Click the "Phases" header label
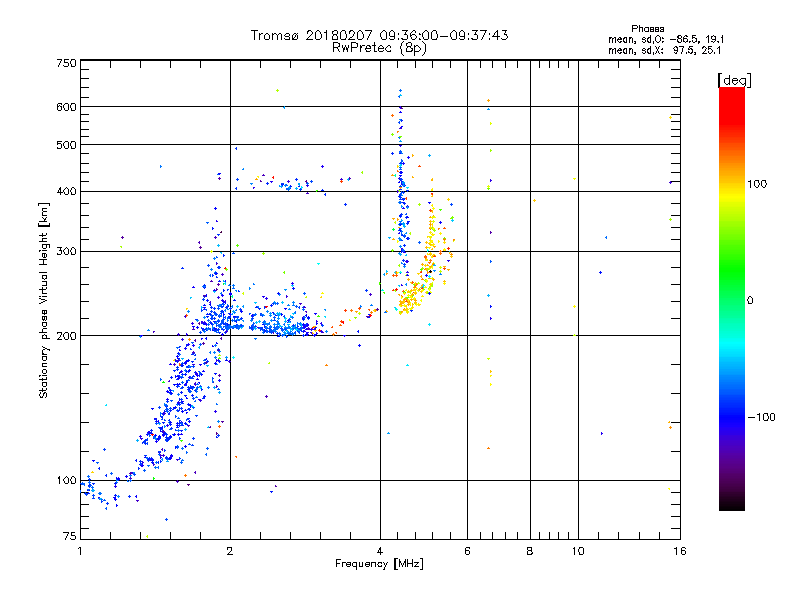This screenshot has height=600, width=800. (x=647, y=29)
